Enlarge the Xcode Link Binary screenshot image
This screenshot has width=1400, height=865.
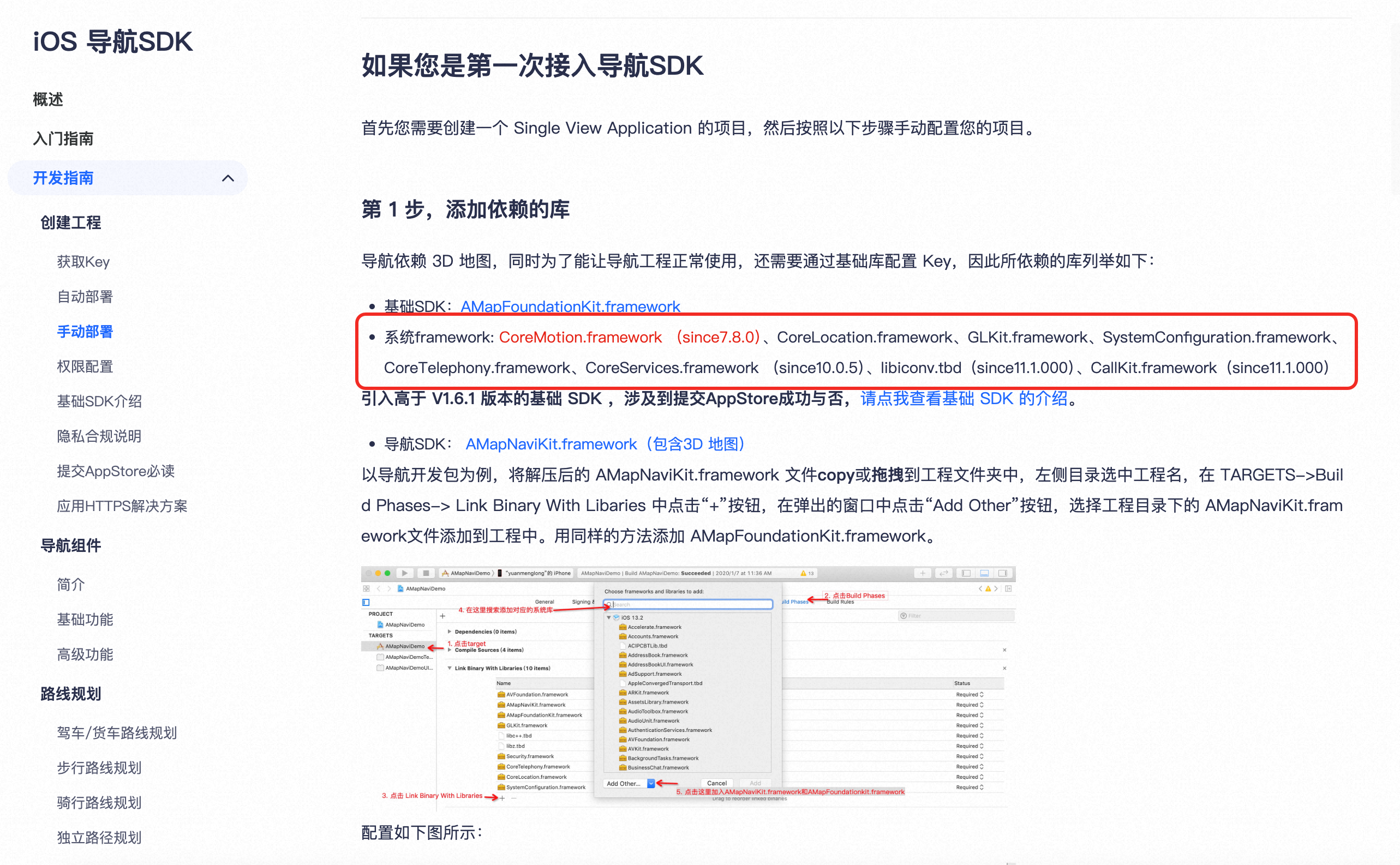pyautogui.click(x=689, y=688)
